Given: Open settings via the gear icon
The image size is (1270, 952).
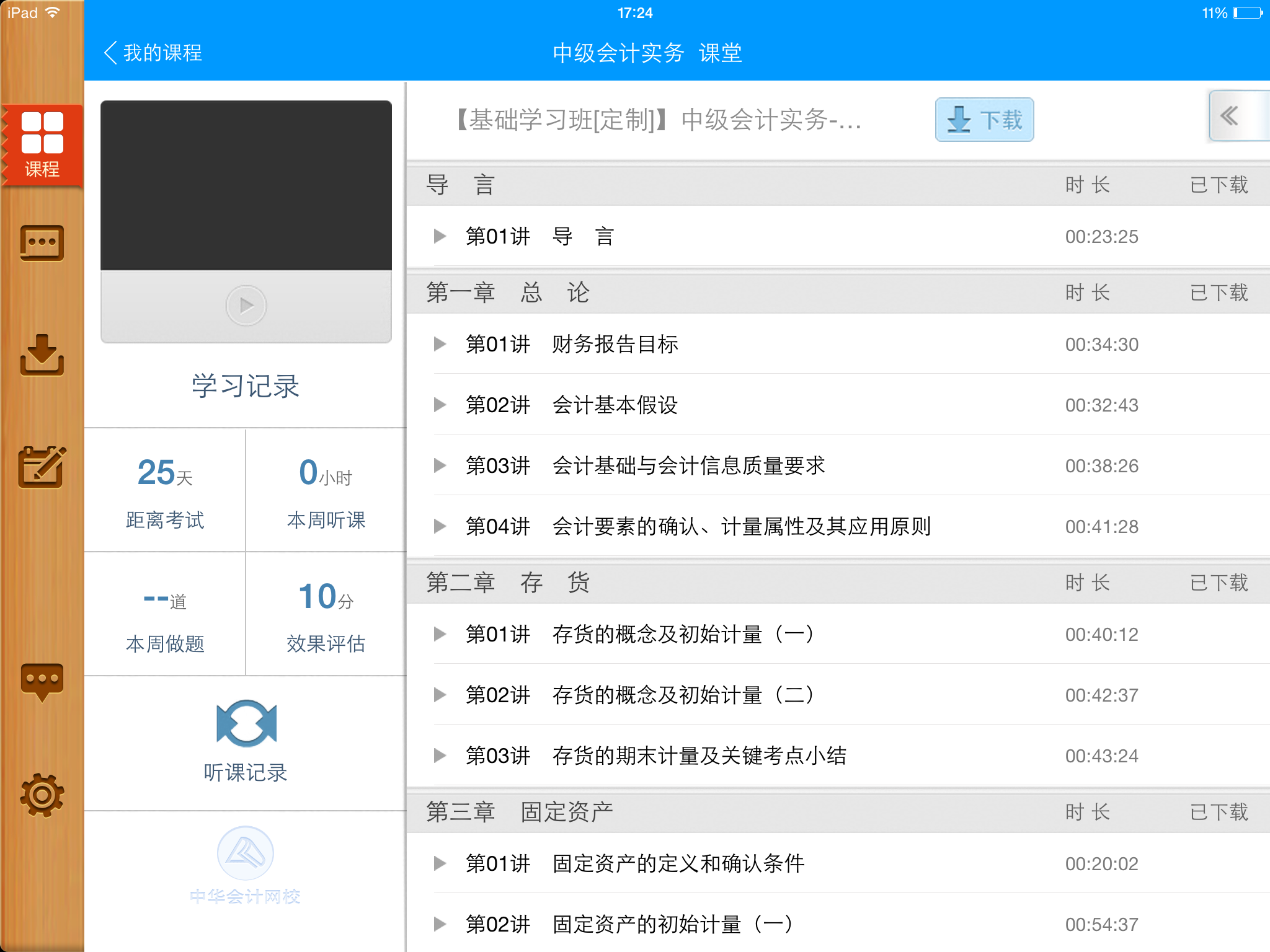Looking at the screenshot, I should 42,795.
